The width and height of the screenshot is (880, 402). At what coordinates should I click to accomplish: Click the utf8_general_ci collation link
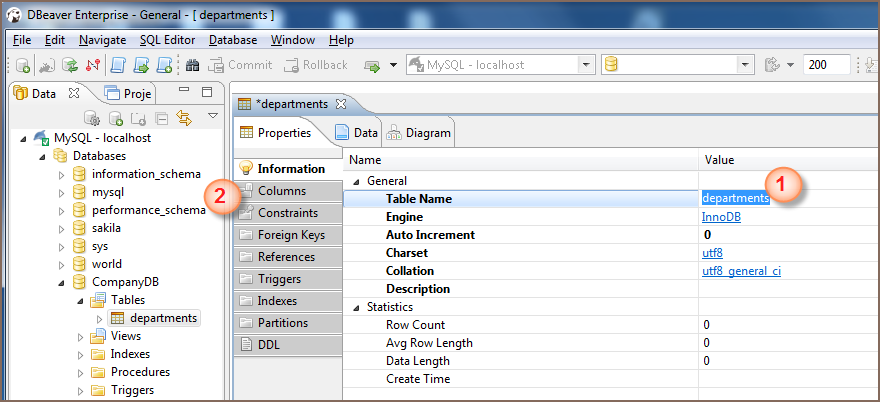tap(741, 271)
